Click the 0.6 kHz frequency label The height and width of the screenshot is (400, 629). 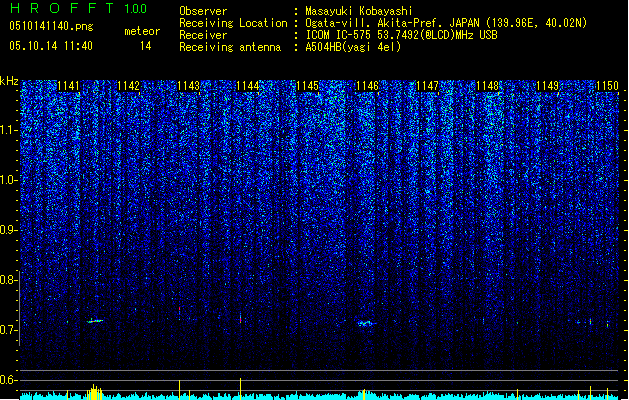[x=8, y=380]
